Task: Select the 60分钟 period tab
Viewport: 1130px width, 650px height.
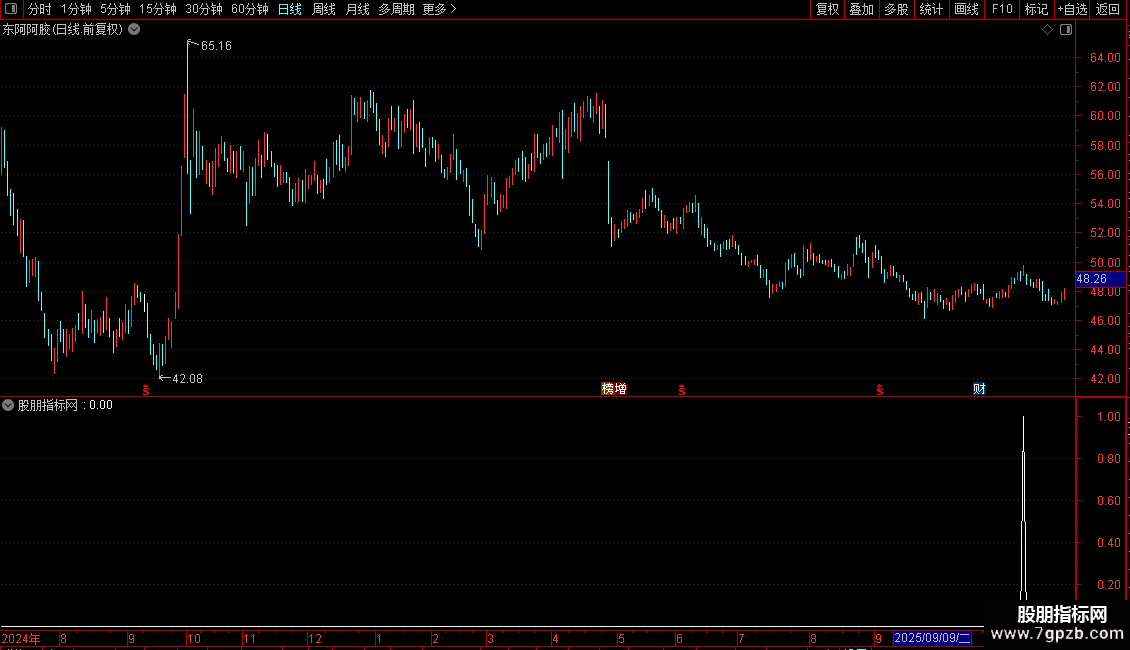Action: click(249, 9)
